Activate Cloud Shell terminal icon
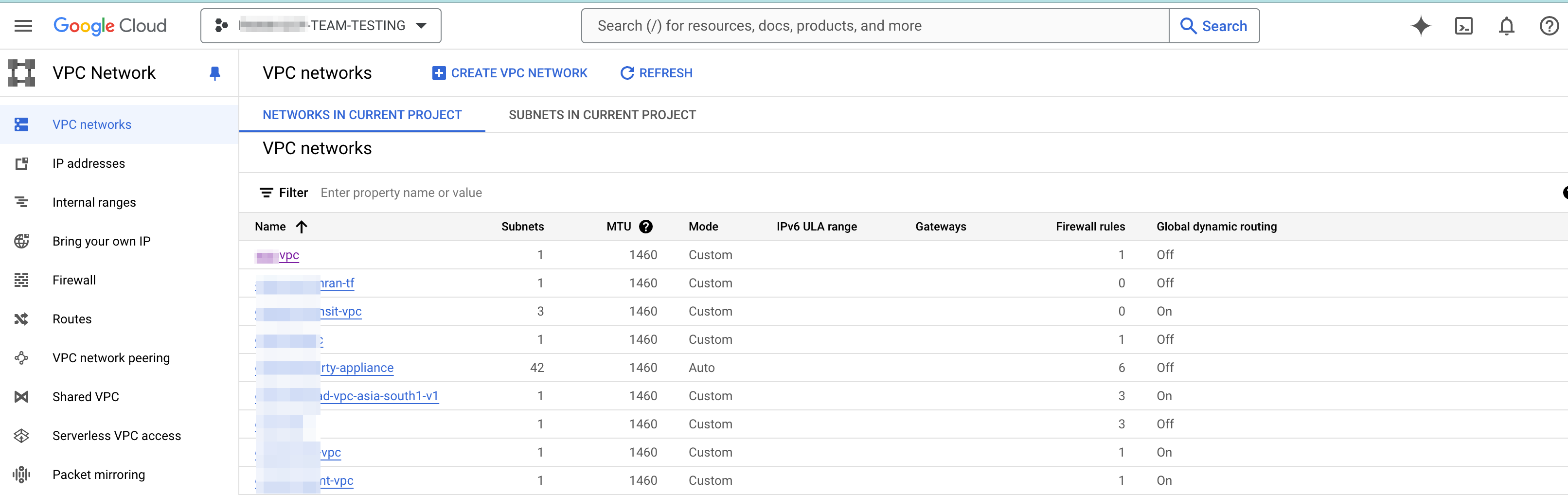Viewport: 1568px width, 495px height. (1463, 26)
